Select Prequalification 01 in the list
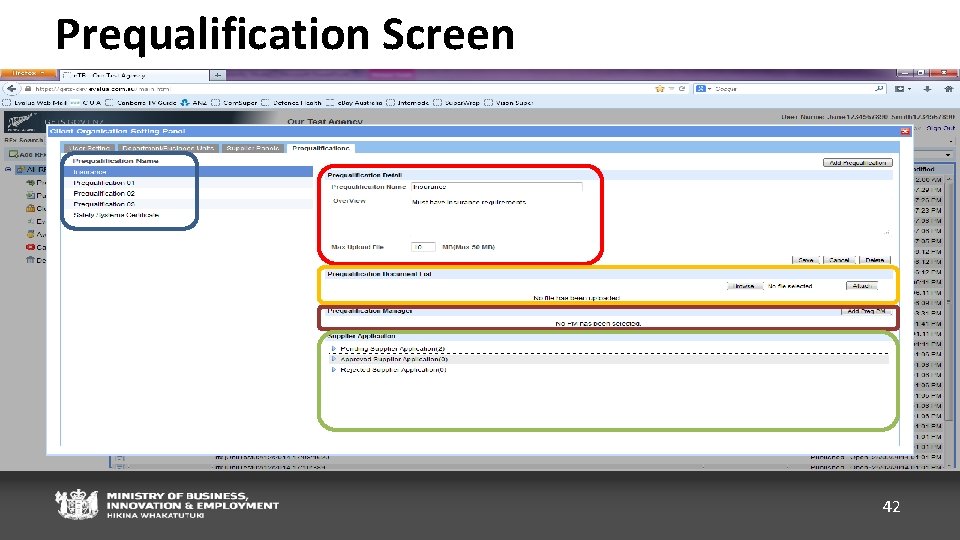The height and width of the screenshot is (540, 960). coord(187,183)
